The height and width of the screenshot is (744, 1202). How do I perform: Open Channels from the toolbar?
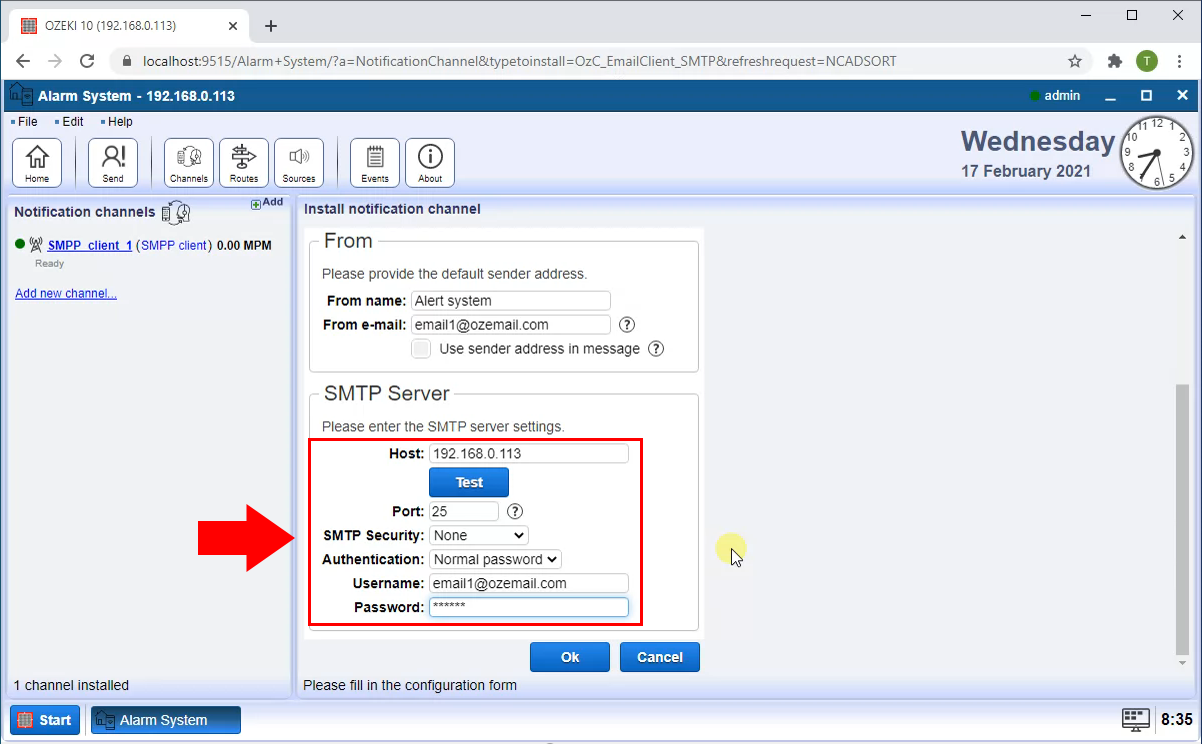[189, 162]
